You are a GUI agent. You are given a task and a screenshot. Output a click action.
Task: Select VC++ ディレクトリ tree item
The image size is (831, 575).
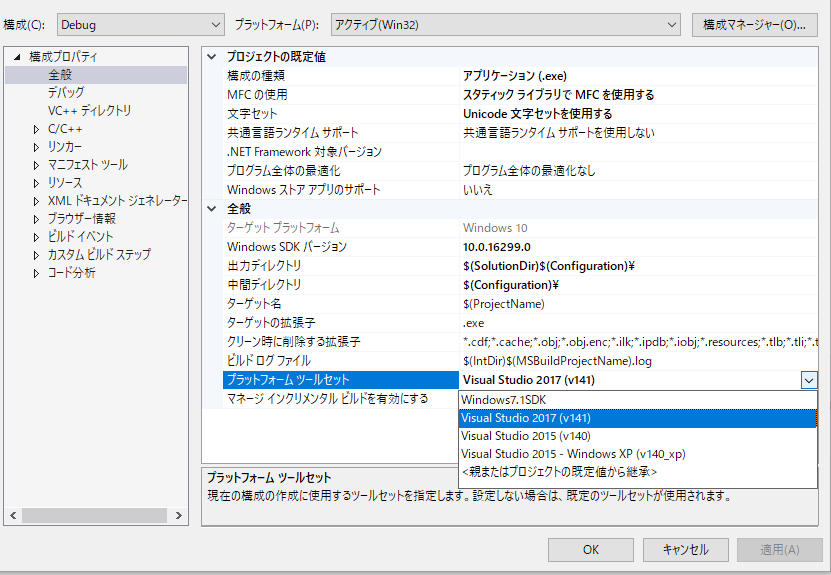[x=90, y=110]
